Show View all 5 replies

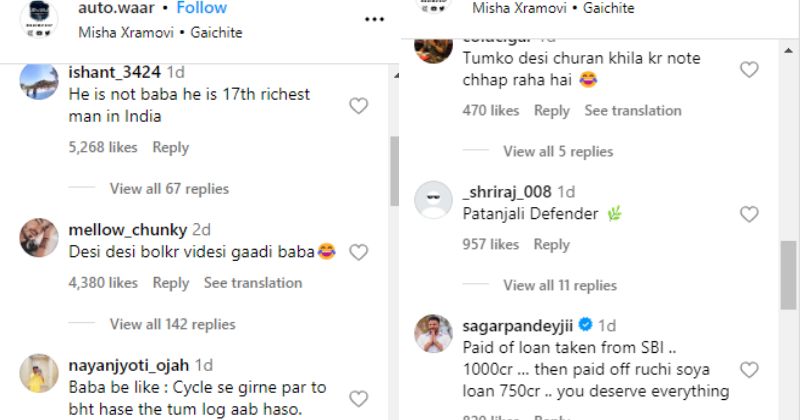coord(558,151)
